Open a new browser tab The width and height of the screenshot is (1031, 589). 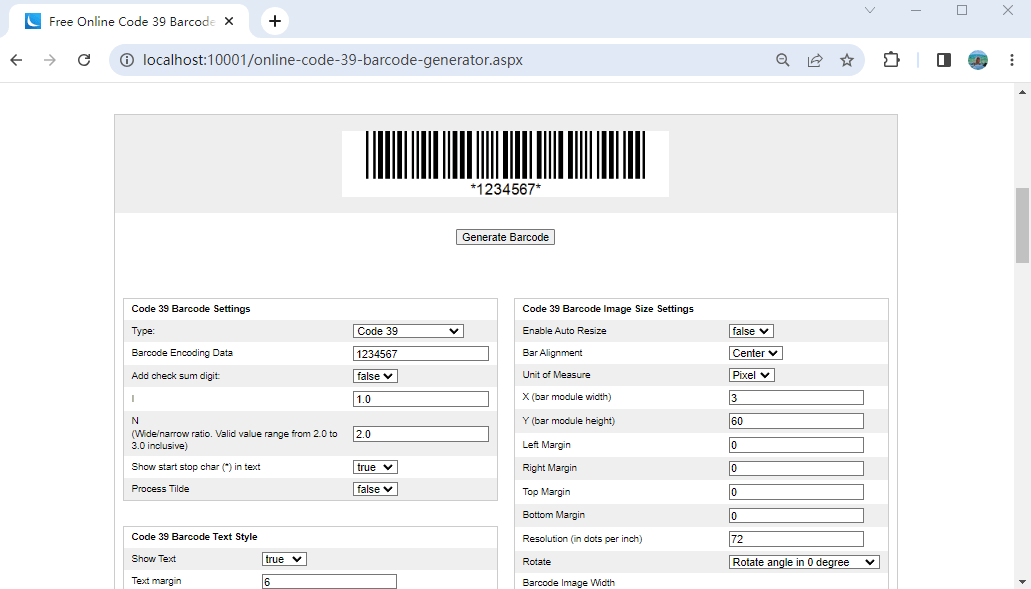(274, 20)
